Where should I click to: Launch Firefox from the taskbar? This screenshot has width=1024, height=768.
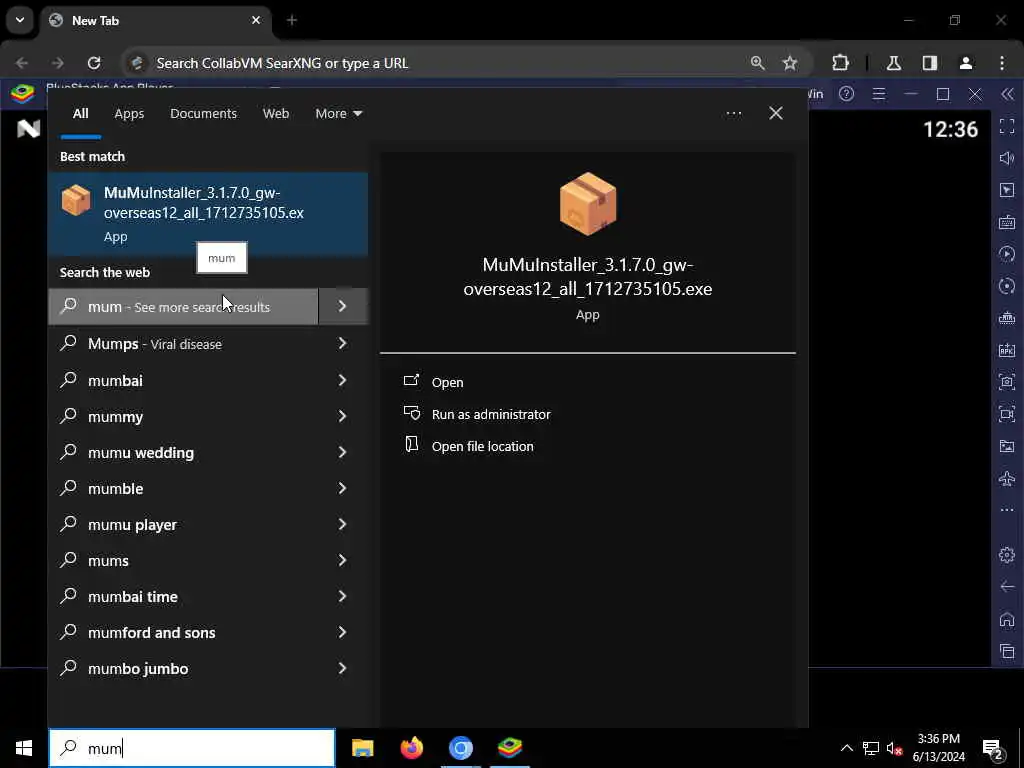411,747
